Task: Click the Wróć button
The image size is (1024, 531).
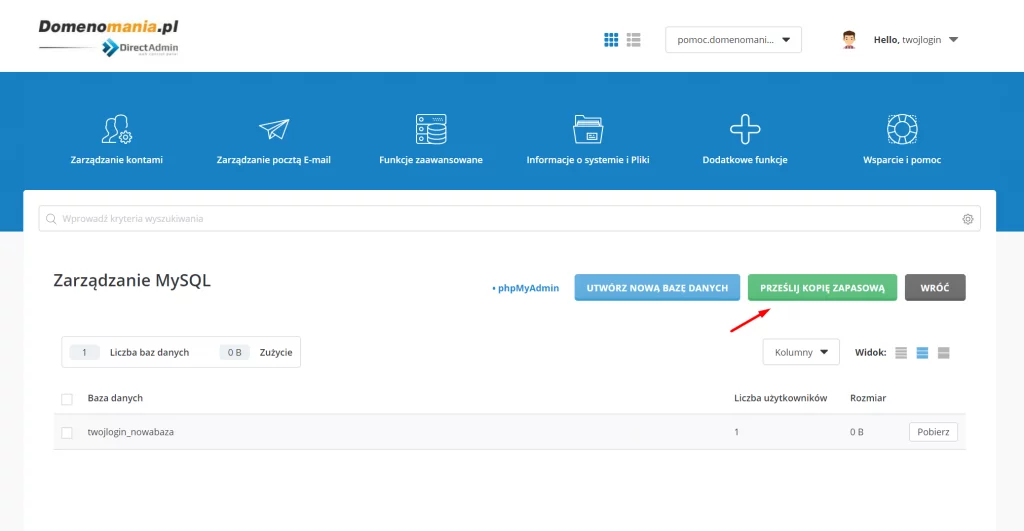Action: tap(935, 287)
